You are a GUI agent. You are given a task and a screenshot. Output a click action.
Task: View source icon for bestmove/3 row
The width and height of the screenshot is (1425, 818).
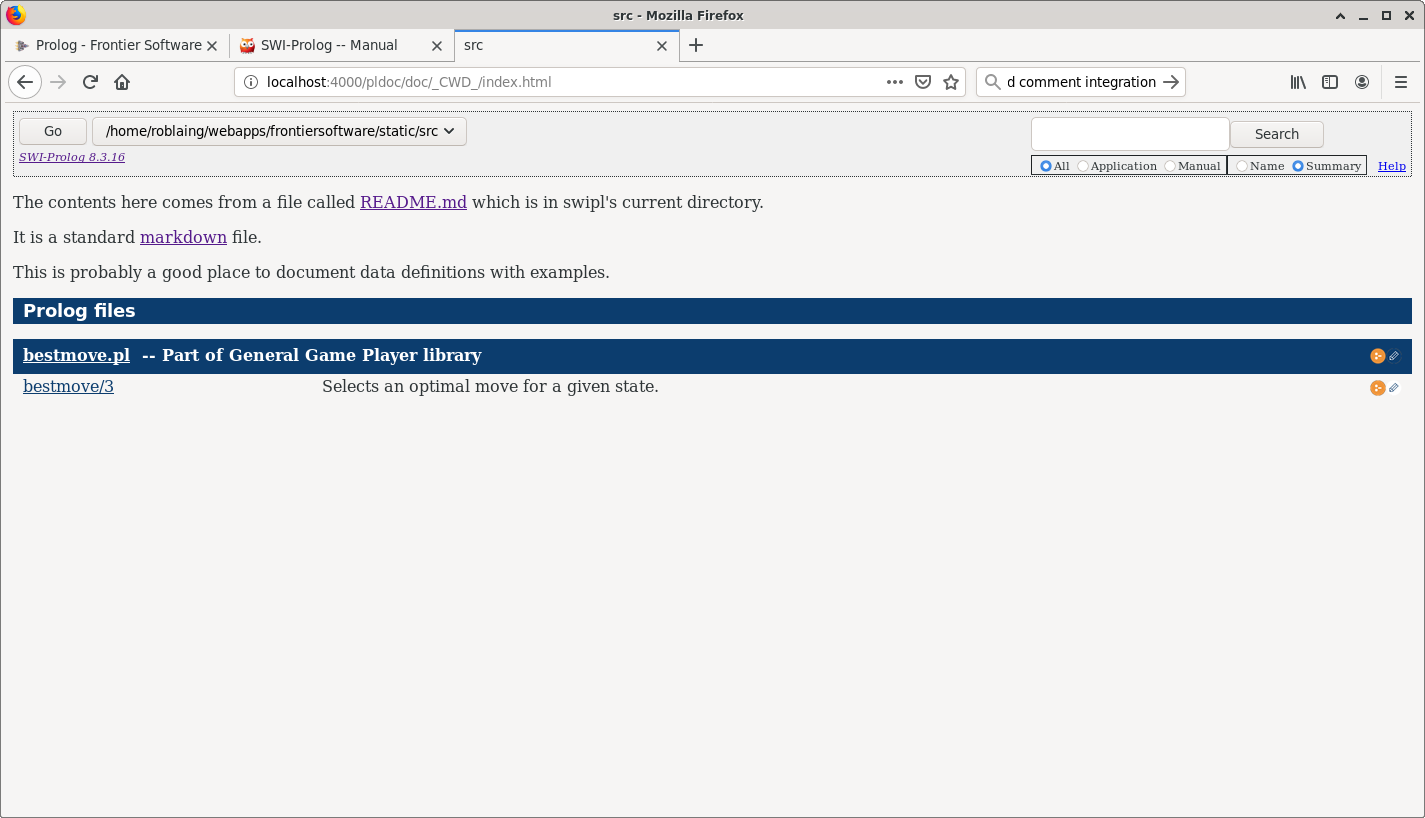pos(1377,388)
